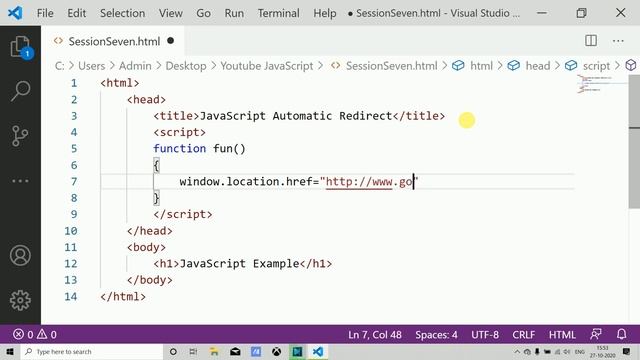Click the word function on line 5
This screenshot has width=640, height=360.
tap(180, 149)
